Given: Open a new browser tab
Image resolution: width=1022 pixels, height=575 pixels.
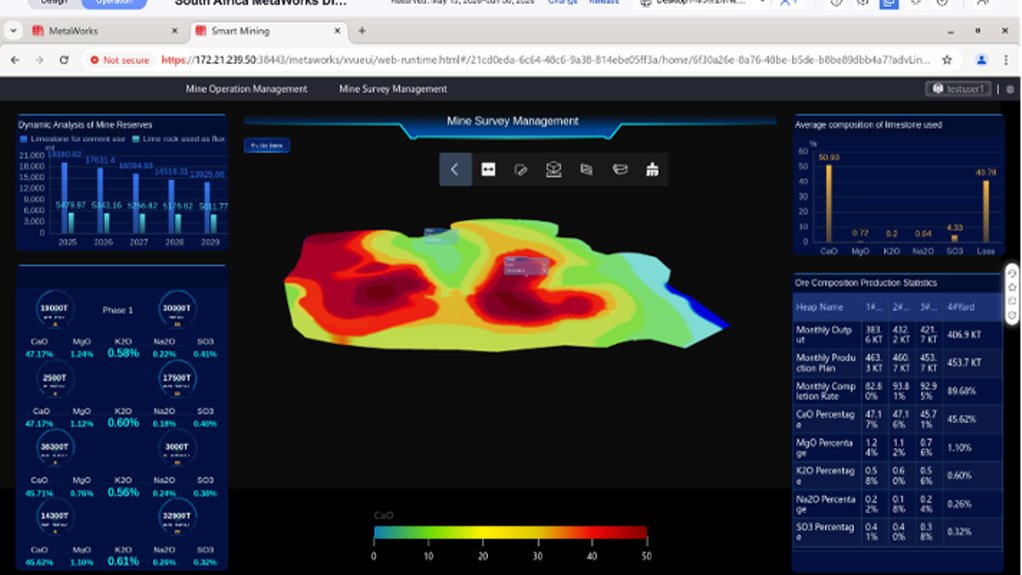Looking at the screenshot, I should [x=362, y=31].
